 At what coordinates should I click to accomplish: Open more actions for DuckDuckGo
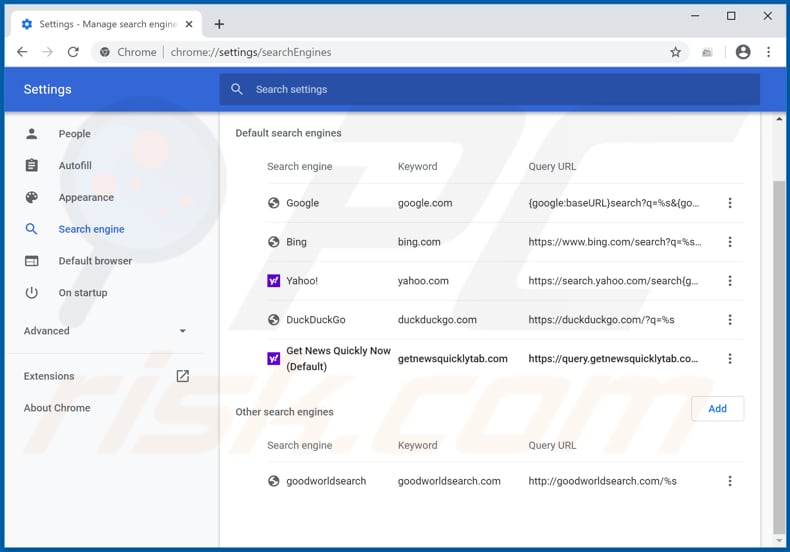pyautogui.click(x=730, y=319)
